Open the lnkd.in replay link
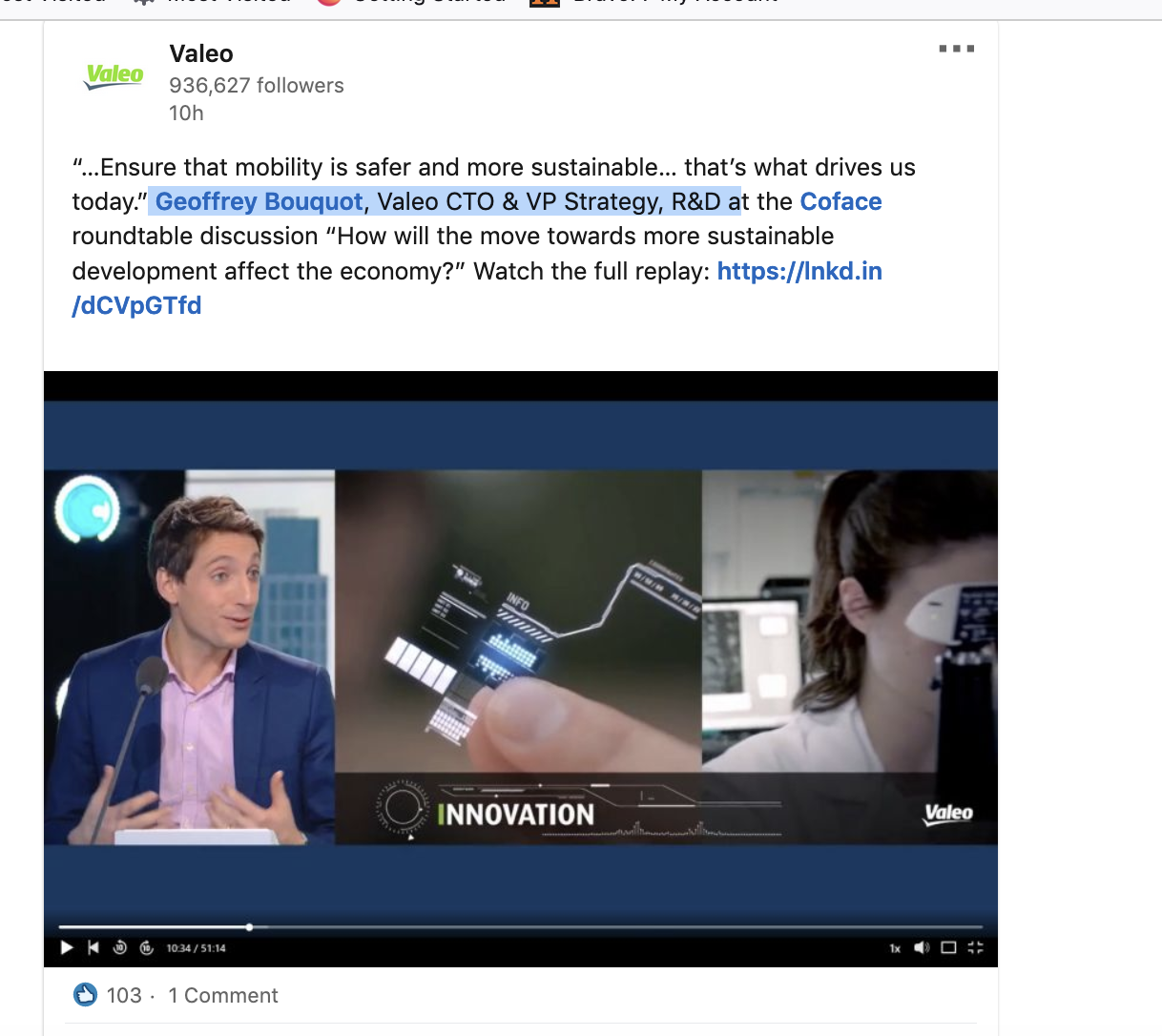The image size is (1162, 1036). [799, 272]
